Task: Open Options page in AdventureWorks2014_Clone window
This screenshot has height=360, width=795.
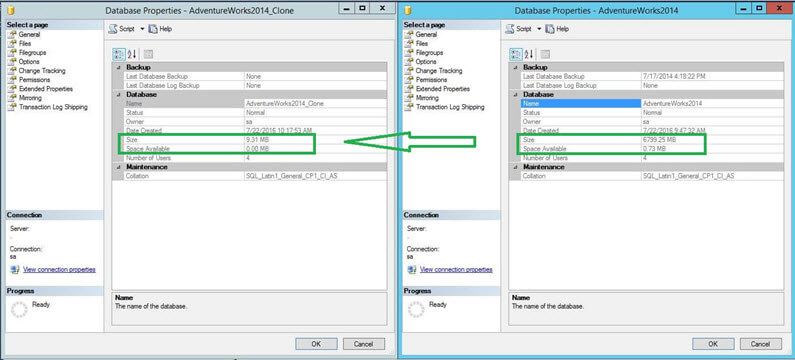Action: [28, 62]
